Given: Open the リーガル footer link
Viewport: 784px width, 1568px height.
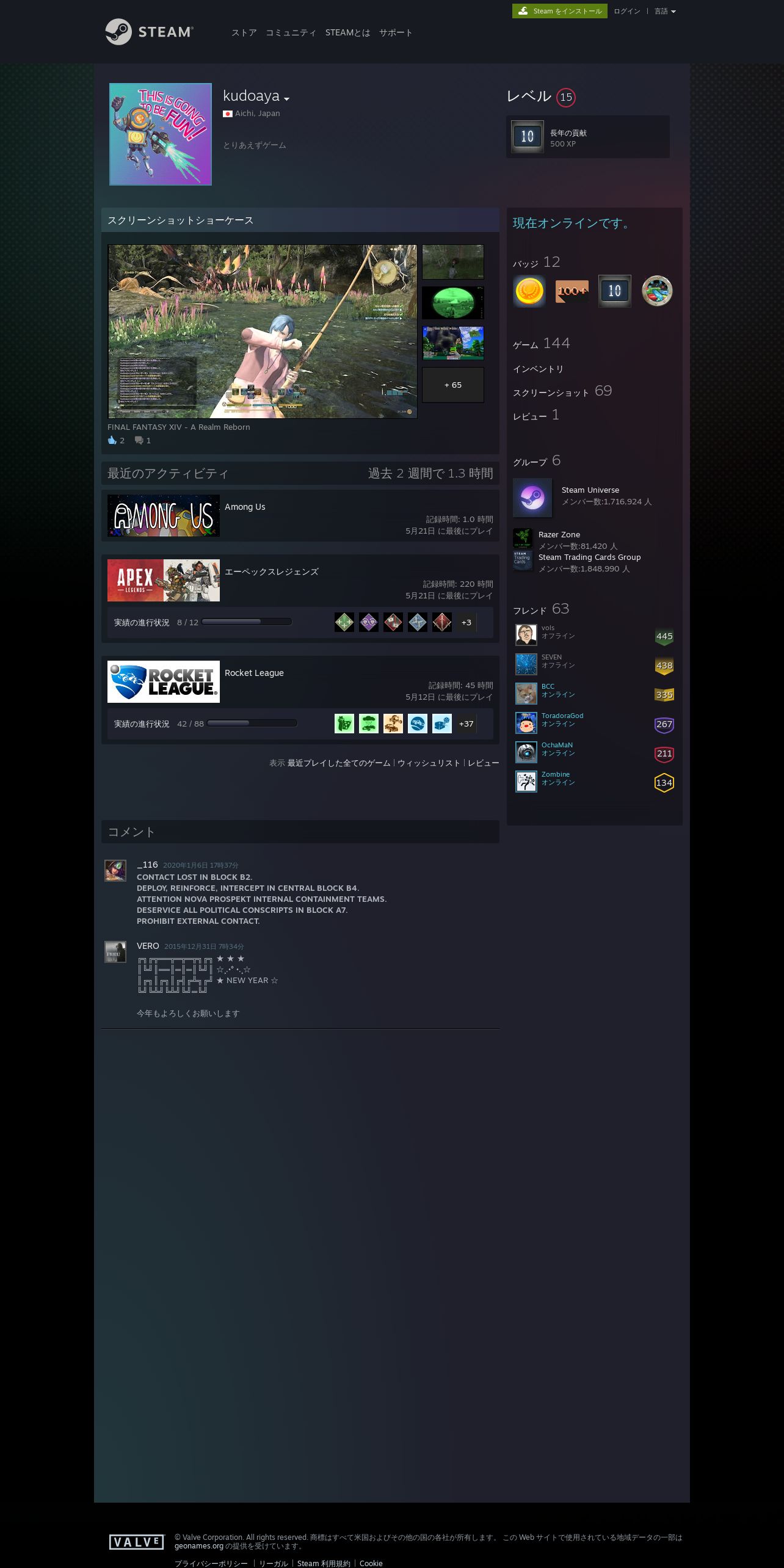Looking at the screenshot, I should tap(274, 1563).
